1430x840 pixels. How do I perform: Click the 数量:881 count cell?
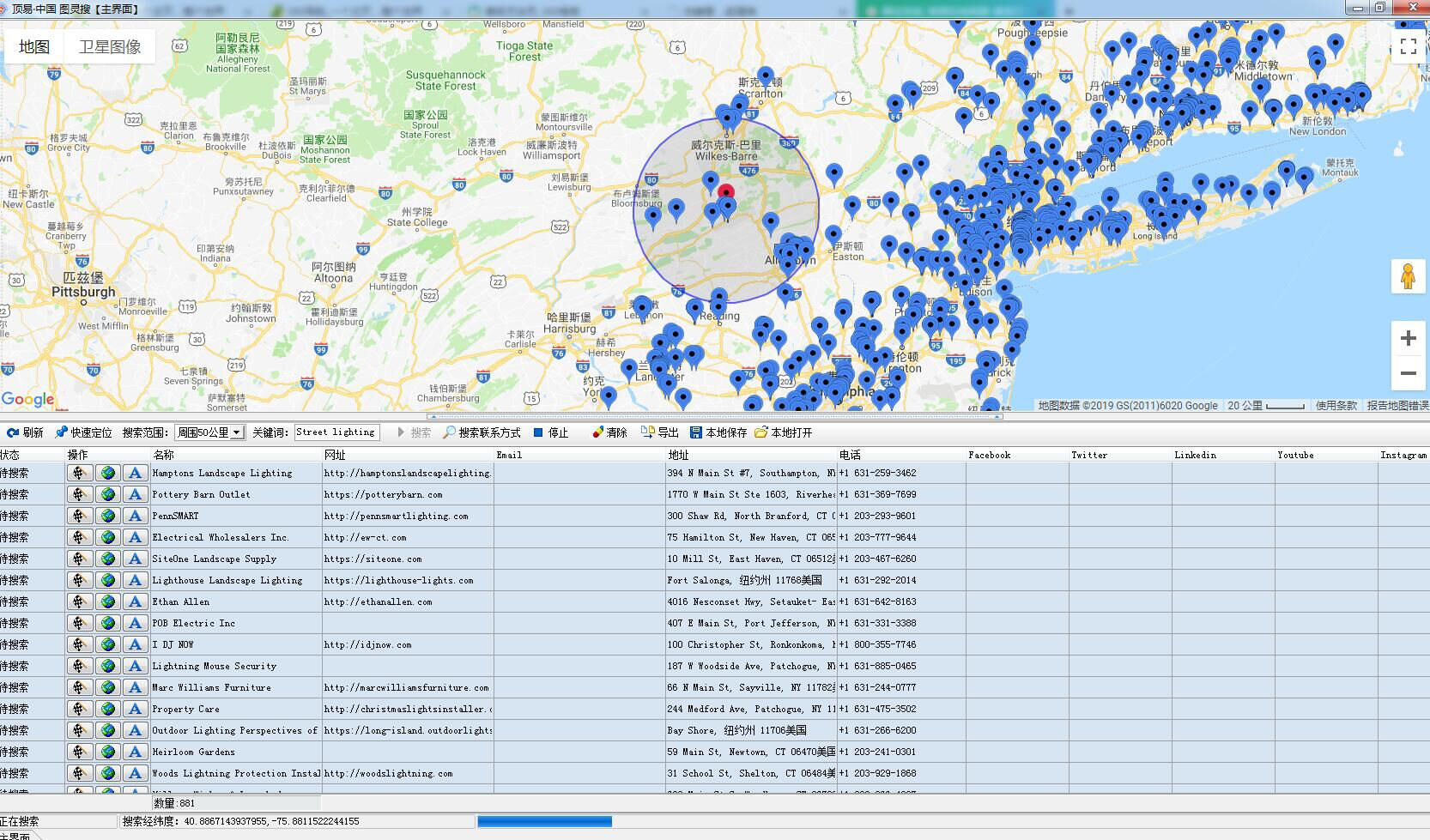pyautogui.click(x=236, y=803)
